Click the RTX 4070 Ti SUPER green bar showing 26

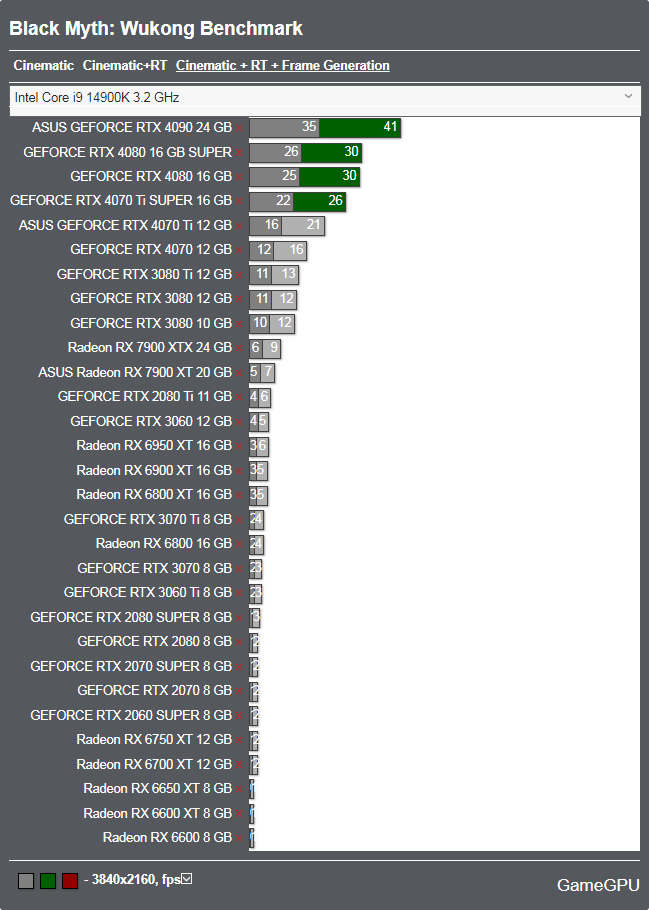[319, 201]
